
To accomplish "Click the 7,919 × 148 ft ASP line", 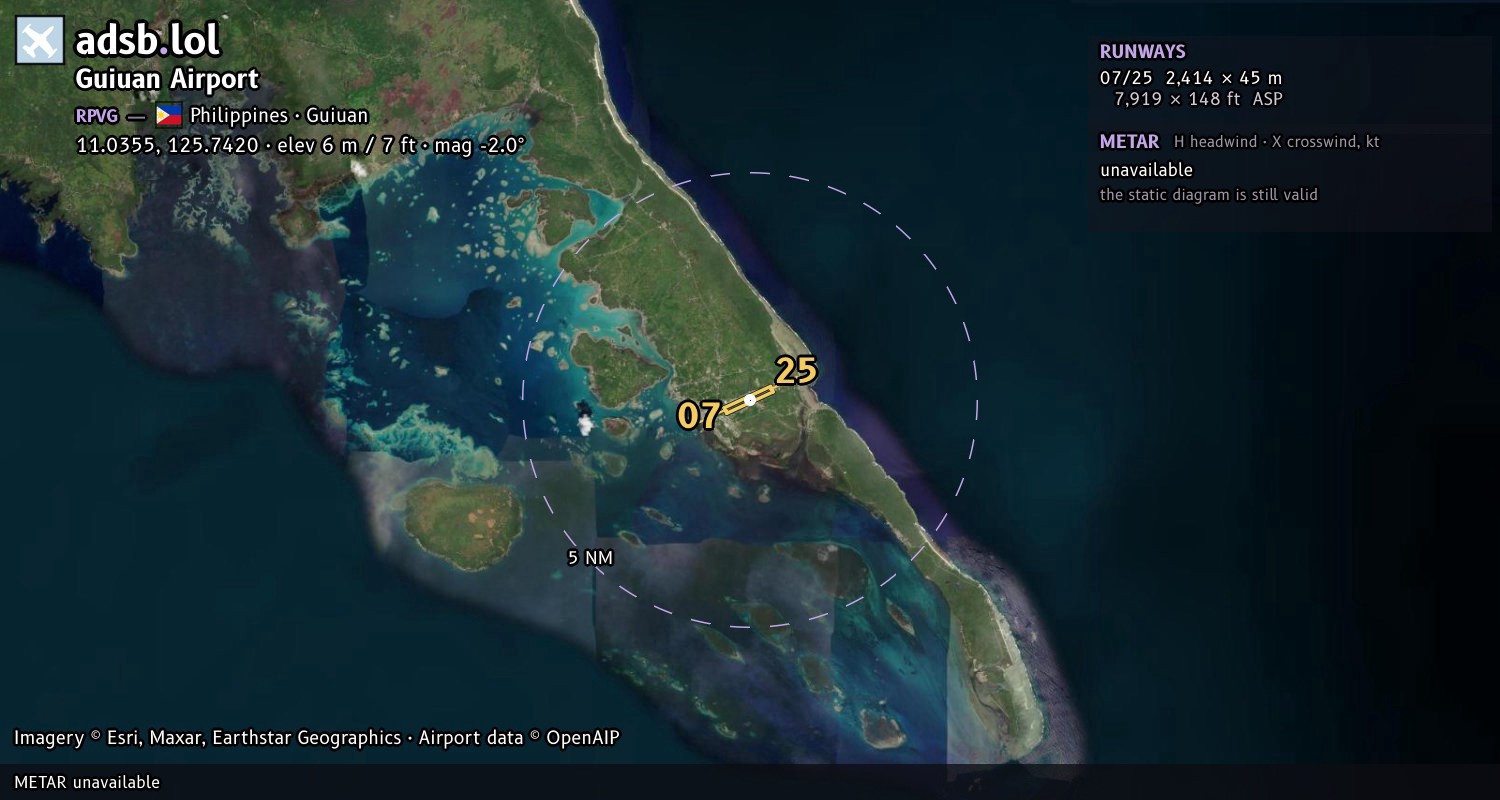I will coord(1198,99).
